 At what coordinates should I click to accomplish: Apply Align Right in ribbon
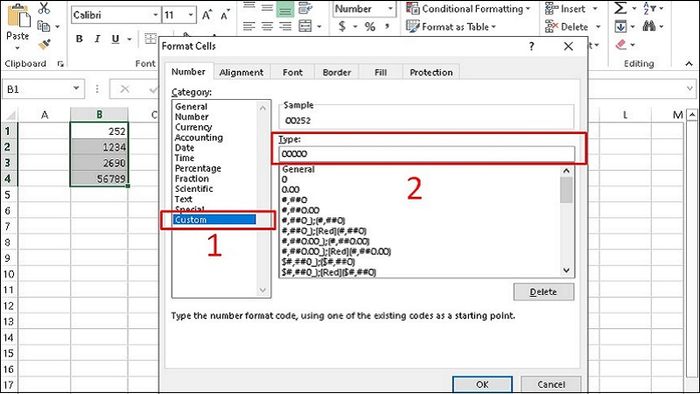(x=285, y=26)
